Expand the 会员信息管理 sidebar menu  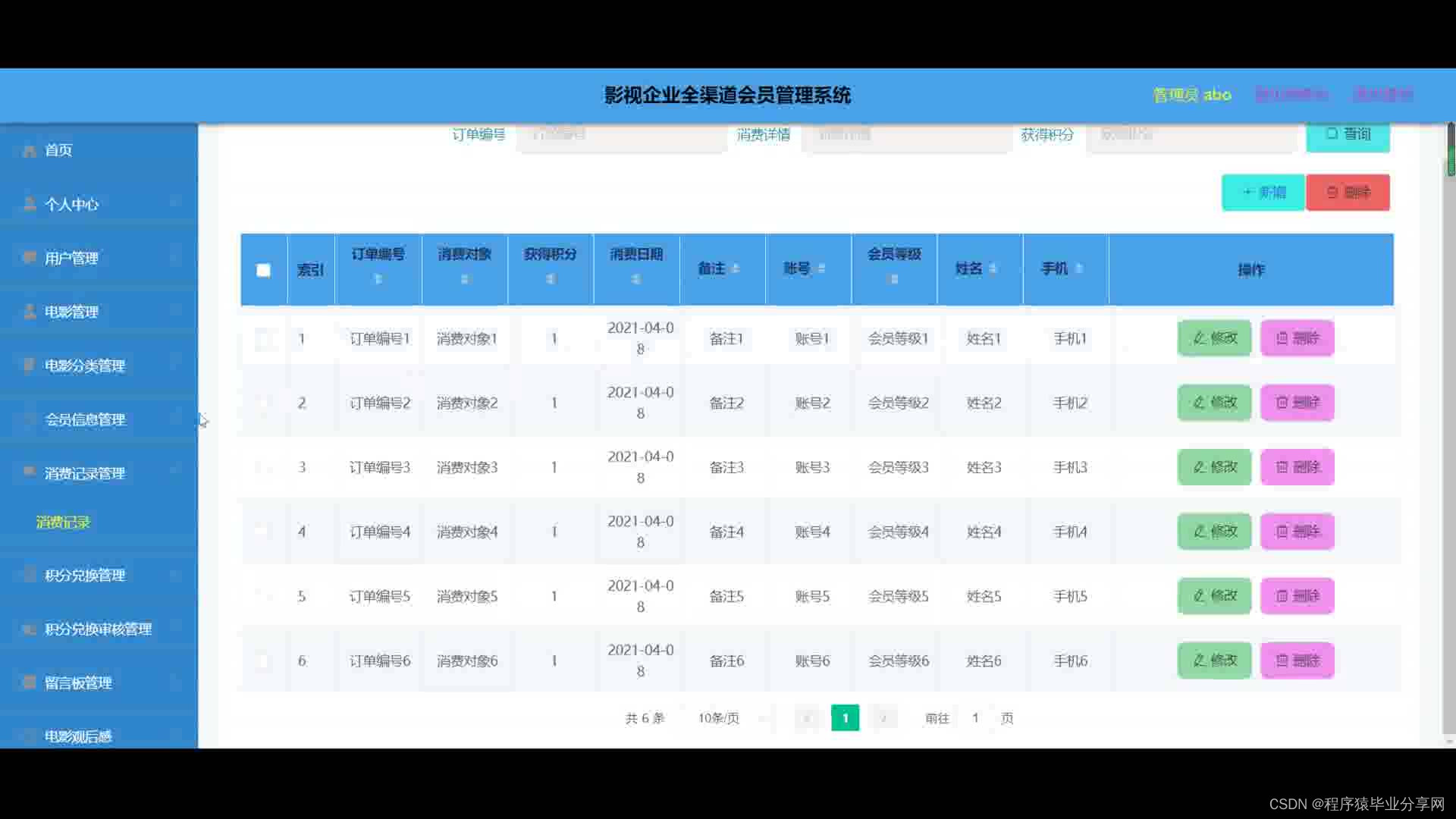click(85, 419)
